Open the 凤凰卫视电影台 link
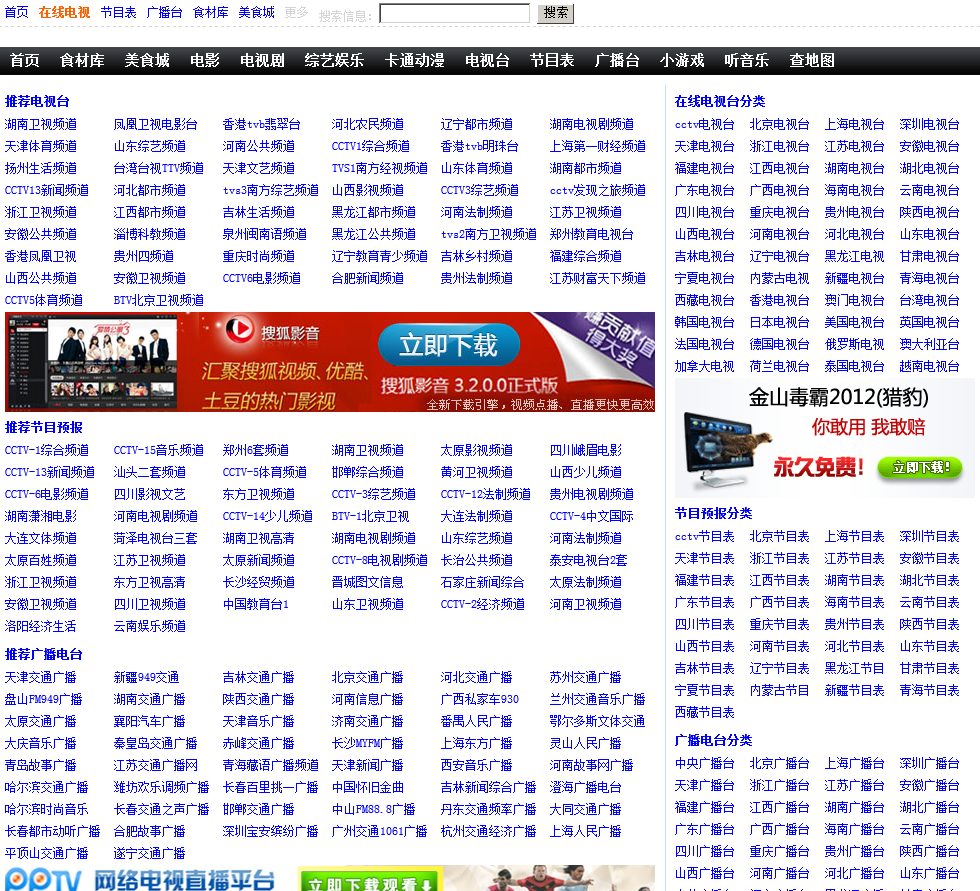The image size is (980, 891). [x=156, y=124]
